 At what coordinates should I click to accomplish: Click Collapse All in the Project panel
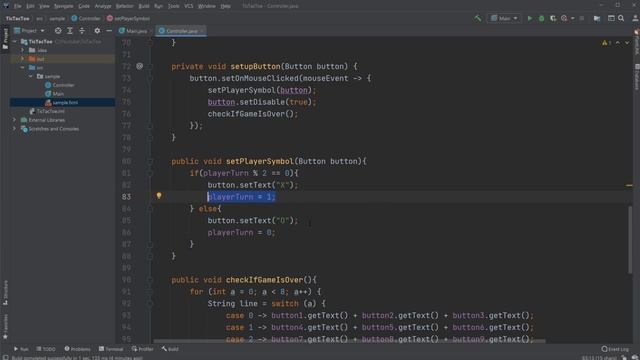tap(82, 31)
